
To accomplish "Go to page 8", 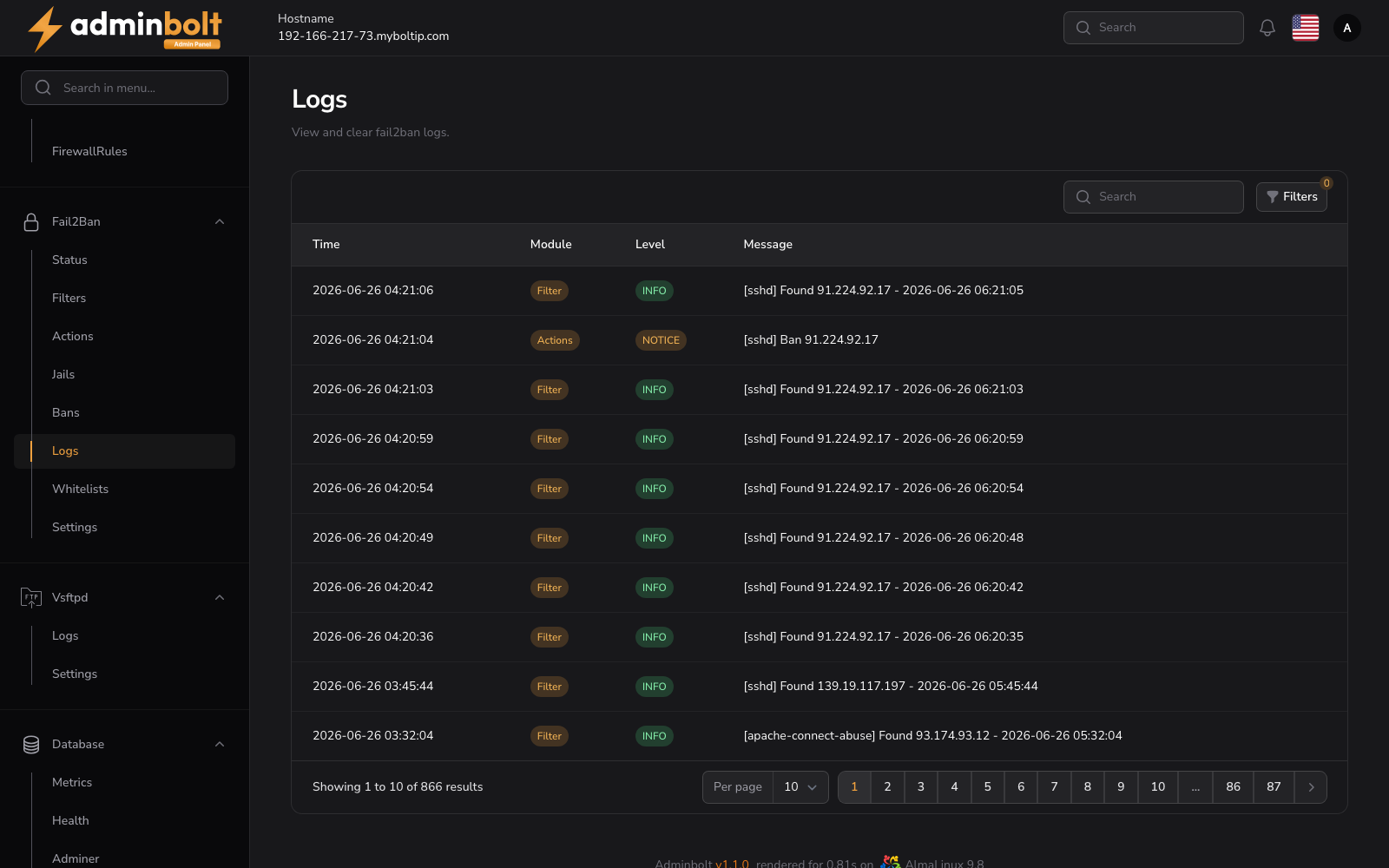I will pos(1088,787).
